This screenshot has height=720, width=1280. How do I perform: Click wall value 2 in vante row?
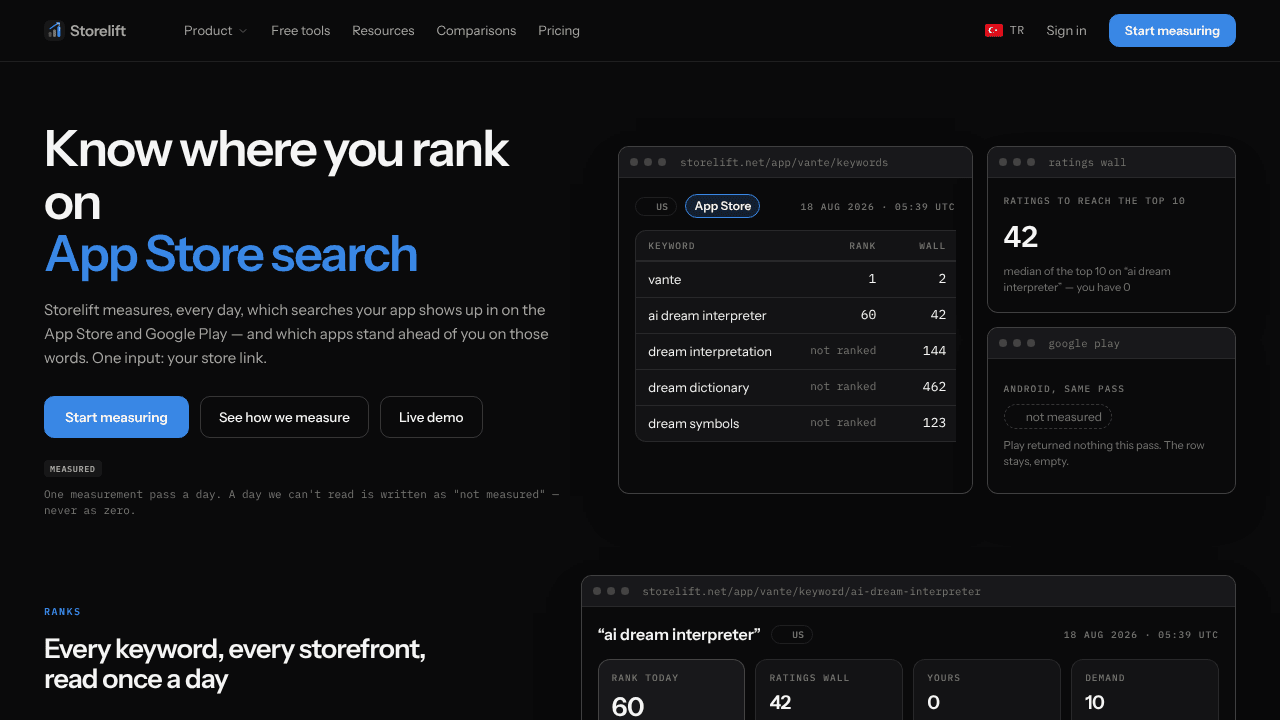942,280
